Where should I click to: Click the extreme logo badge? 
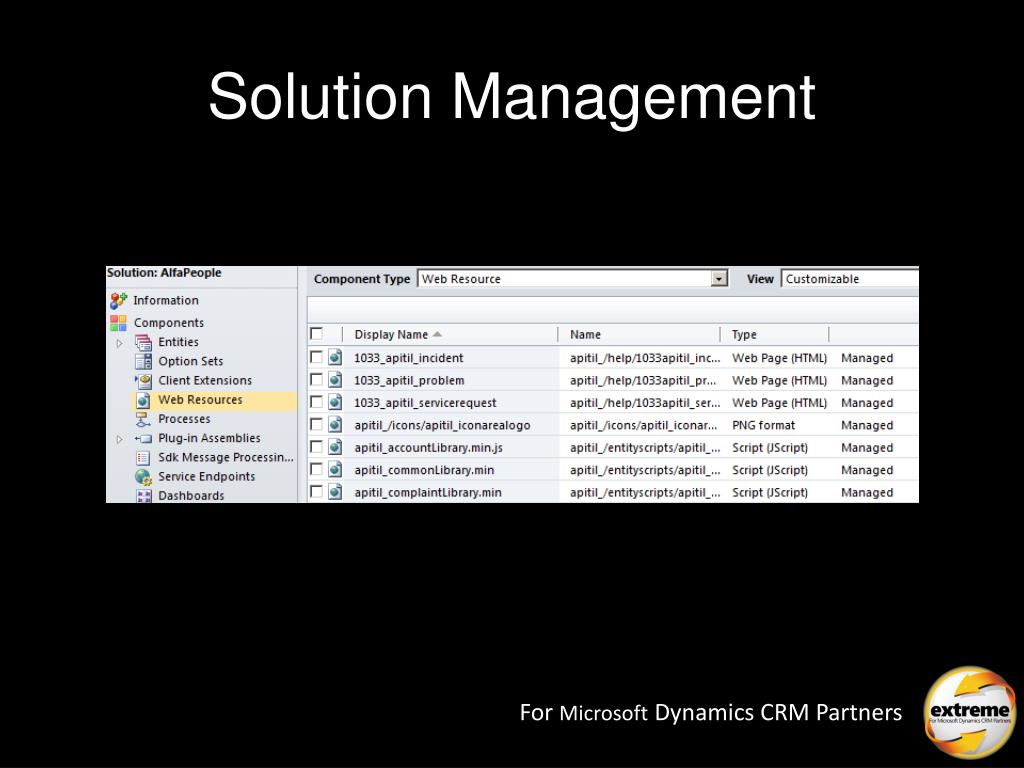point(970,712)
